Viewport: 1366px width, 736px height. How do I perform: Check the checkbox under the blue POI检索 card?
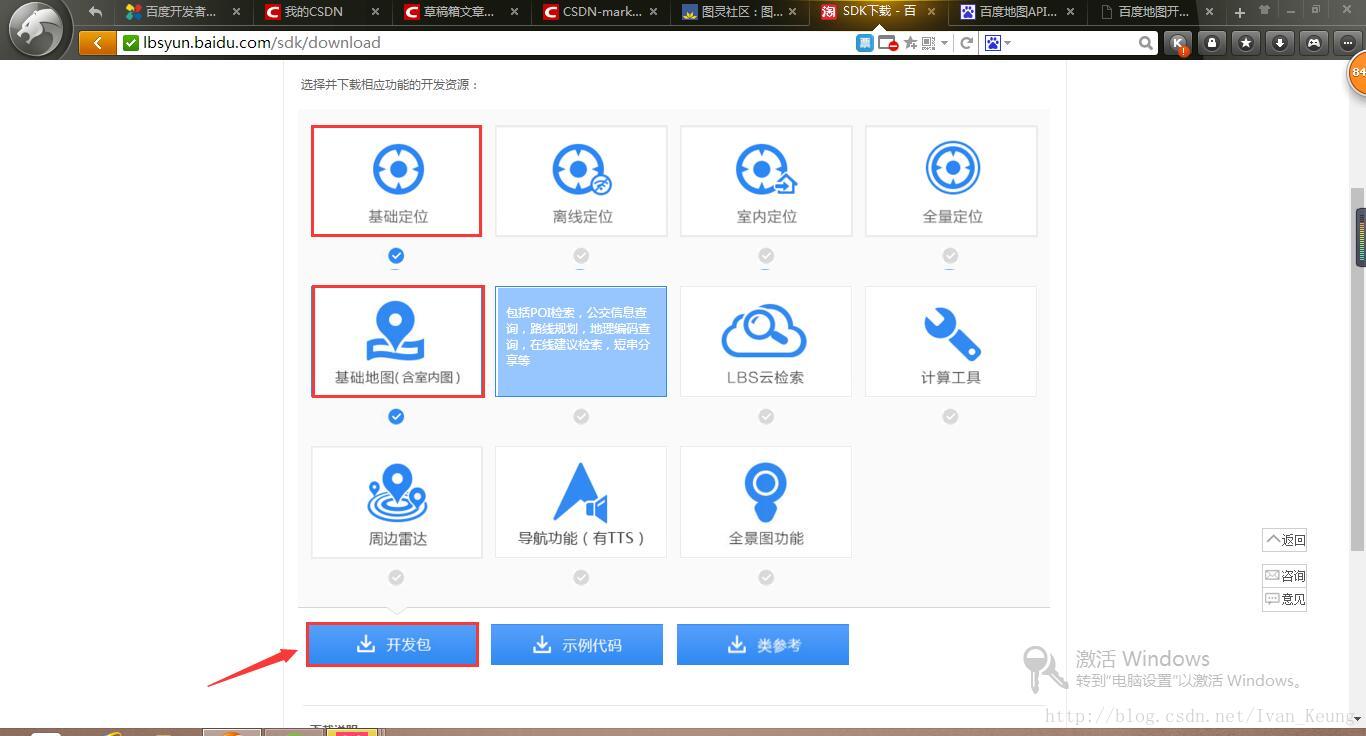[581, 416]
